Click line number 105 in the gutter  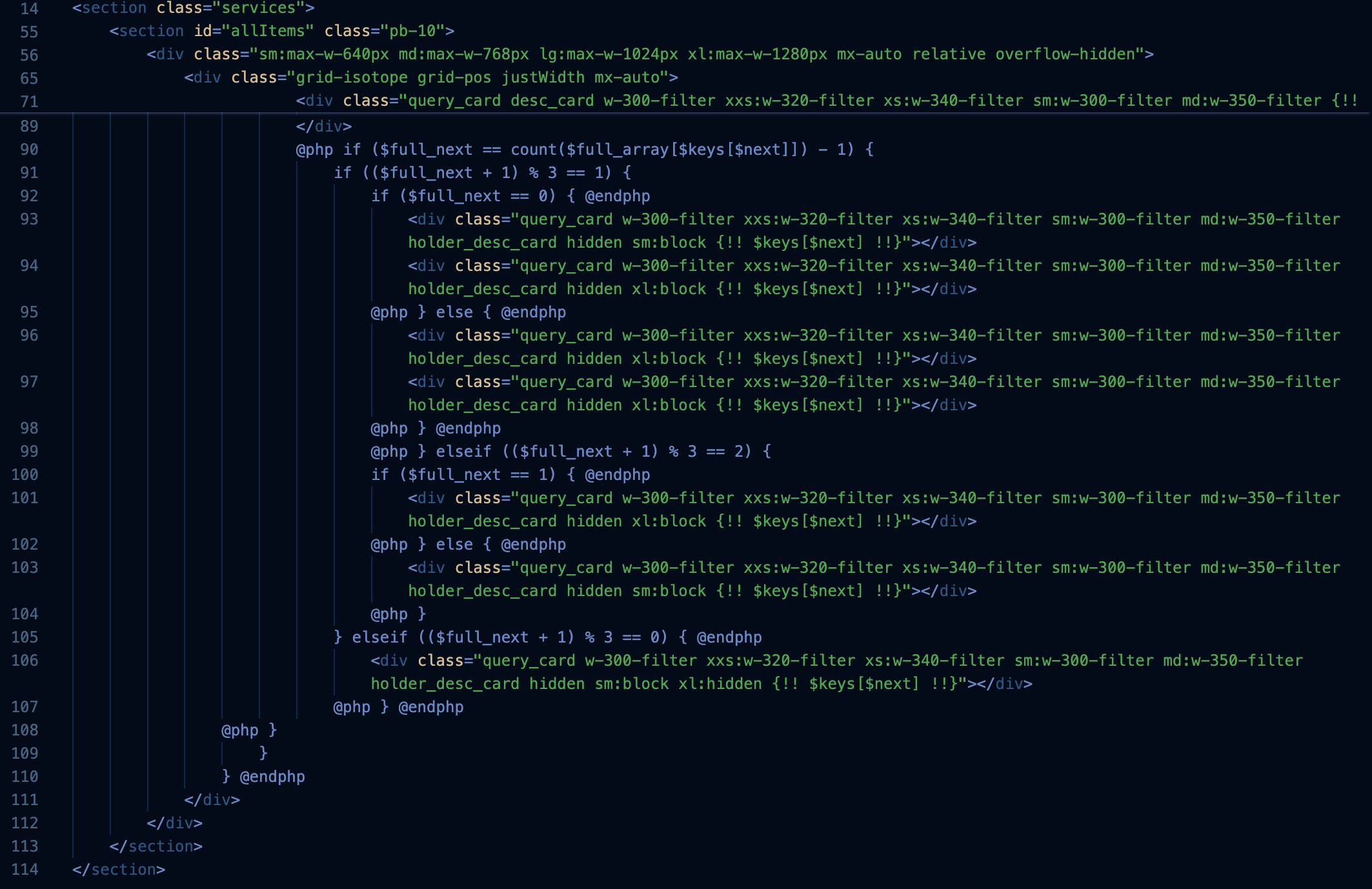point(25,637)
